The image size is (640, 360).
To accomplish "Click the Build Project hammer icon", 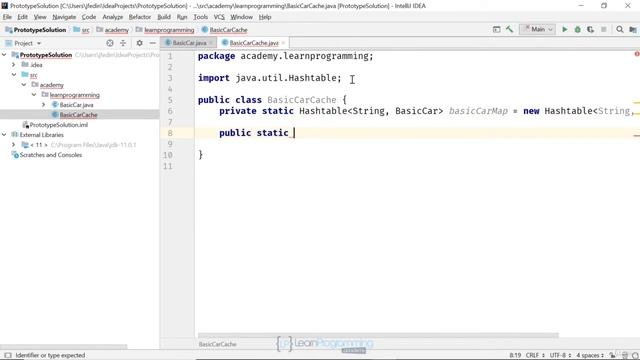I will 509,29.
